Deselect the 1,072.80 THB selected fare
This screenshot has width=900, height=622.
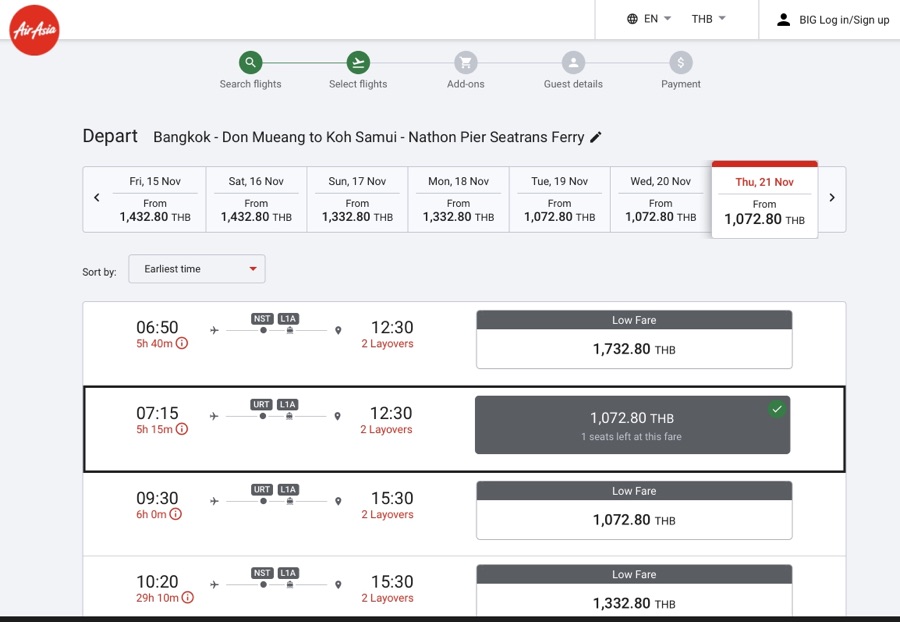coord(633,425)
